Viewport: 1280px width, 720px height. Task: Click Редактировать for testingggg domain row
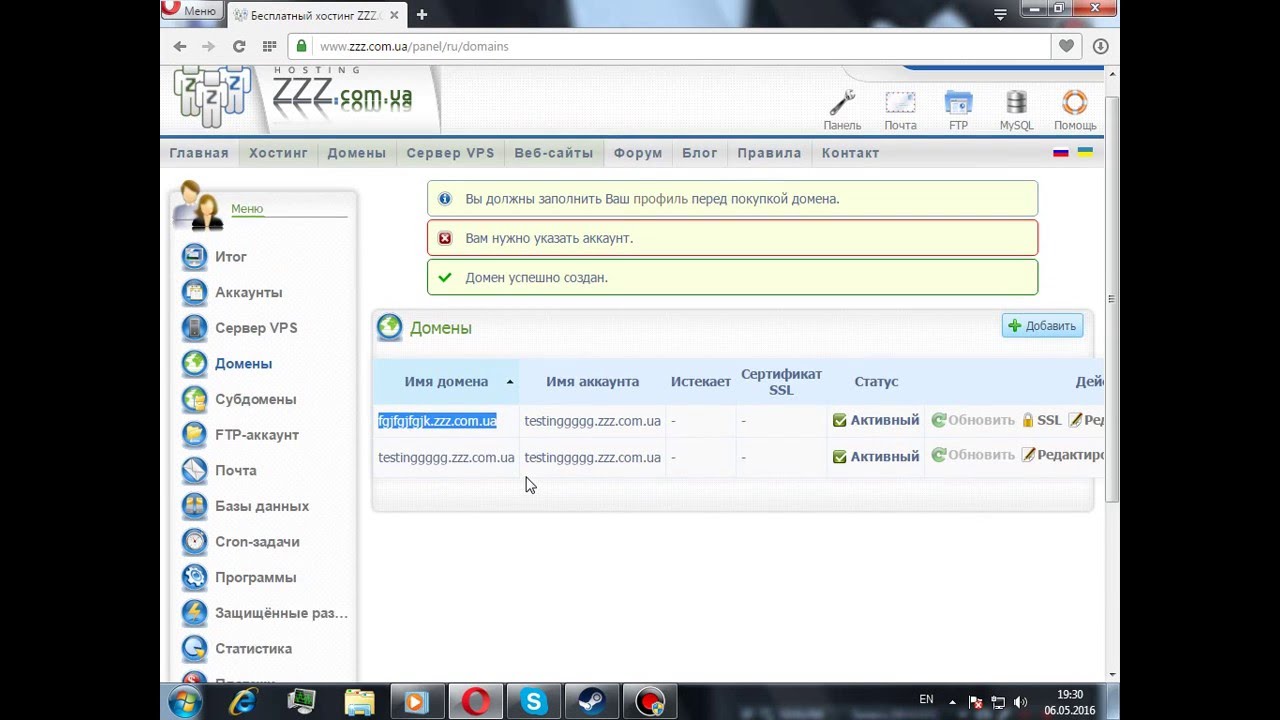(x=1063, y=455)
